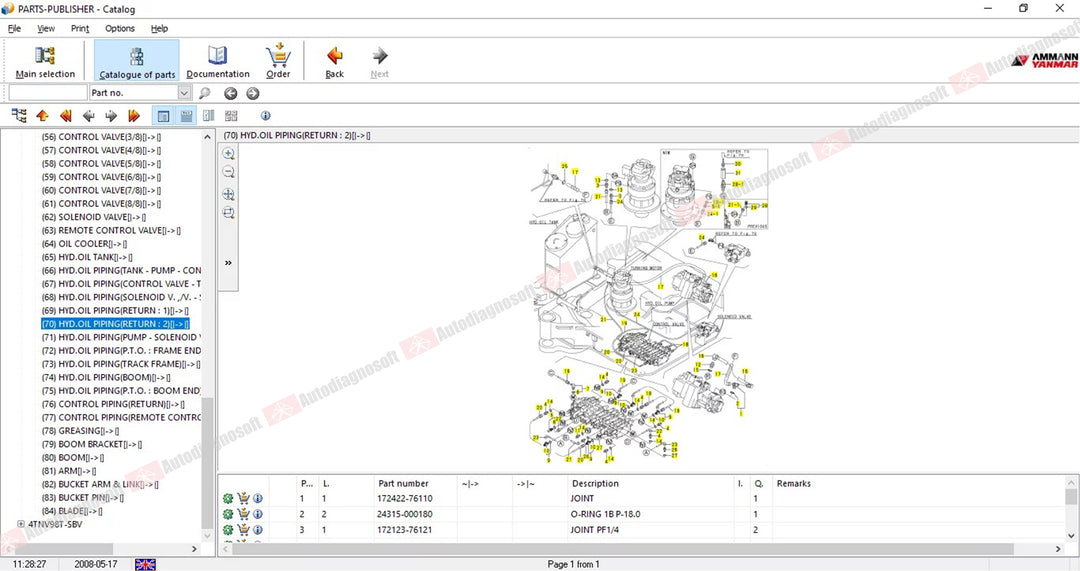
Task: Jump to first with double-left orange arrows
Action: [x=66, y=116]
